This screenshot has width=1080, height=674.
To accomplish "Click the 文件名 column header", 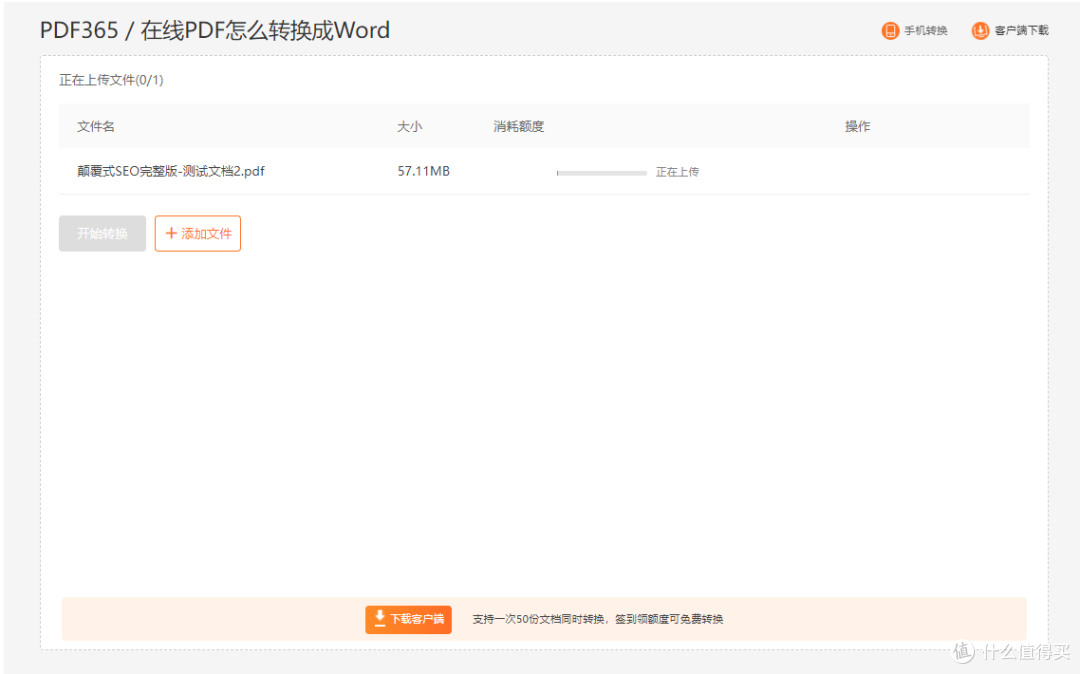I will 96,126.
